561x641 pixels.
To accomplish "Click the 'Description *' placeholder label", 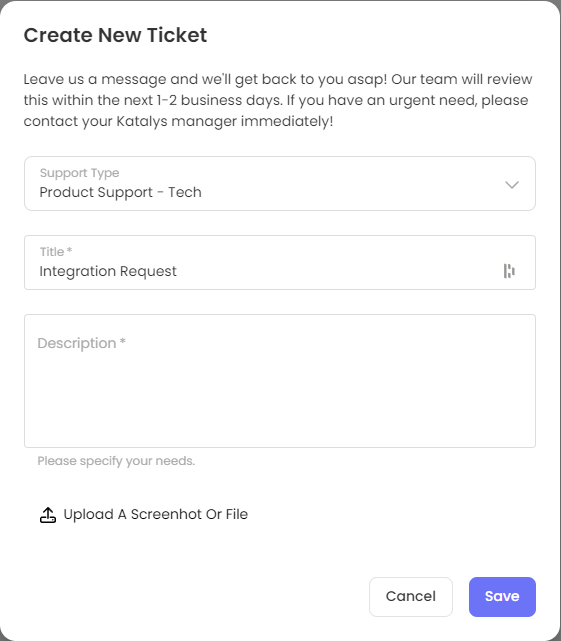I will click(81, 343).
